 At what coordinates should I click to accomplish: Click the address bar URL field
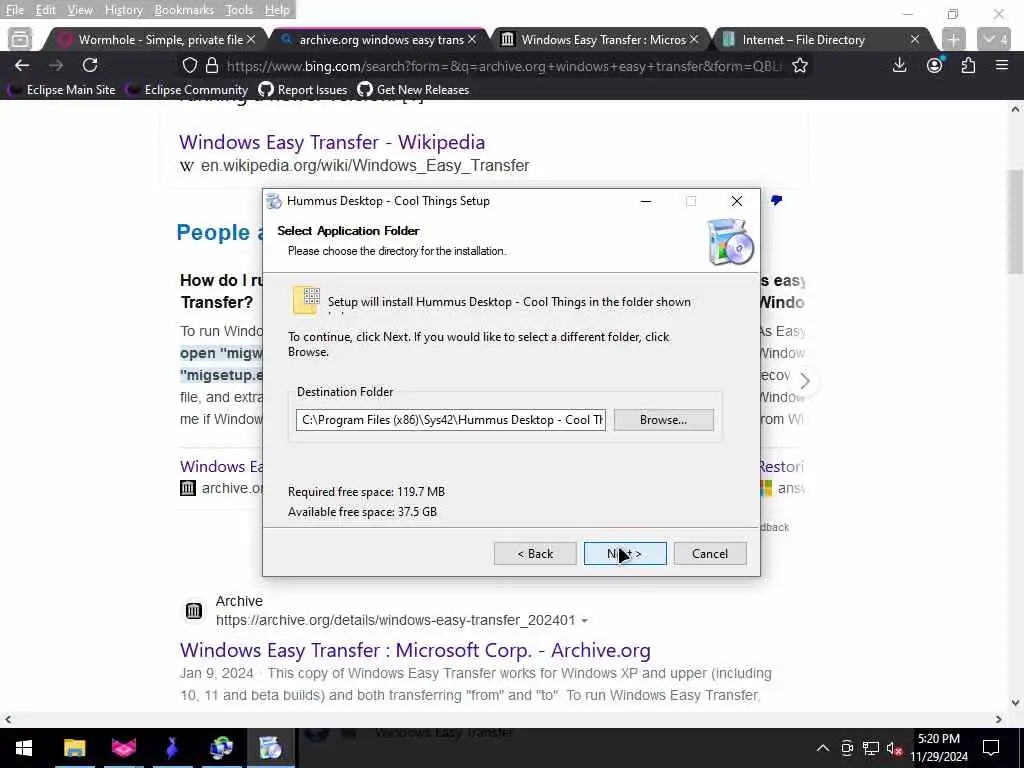(x=503, y=66)
